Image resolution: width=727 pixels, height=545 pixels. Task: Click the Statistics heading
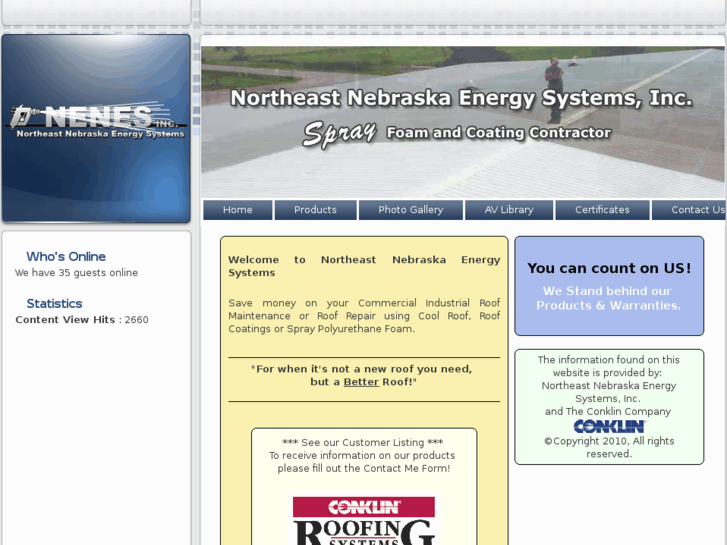coord(54,303)
